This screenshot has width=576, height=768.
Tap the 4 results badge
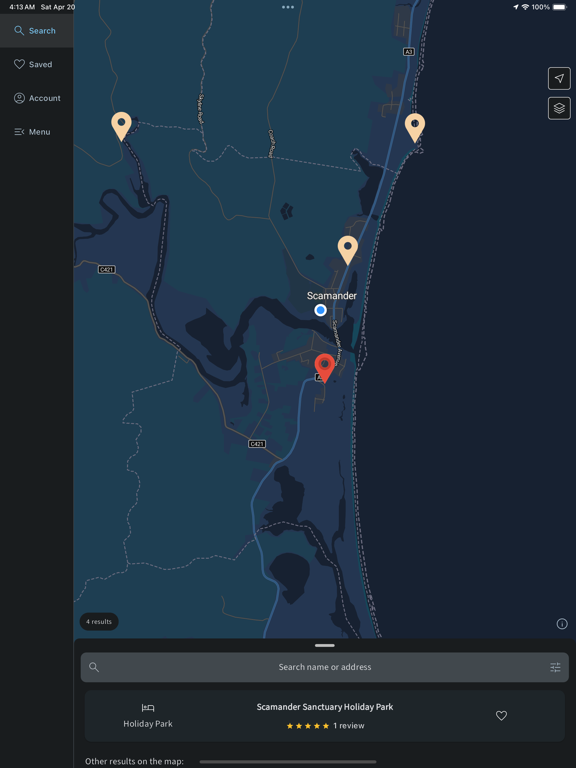click(x=99, y=622)
